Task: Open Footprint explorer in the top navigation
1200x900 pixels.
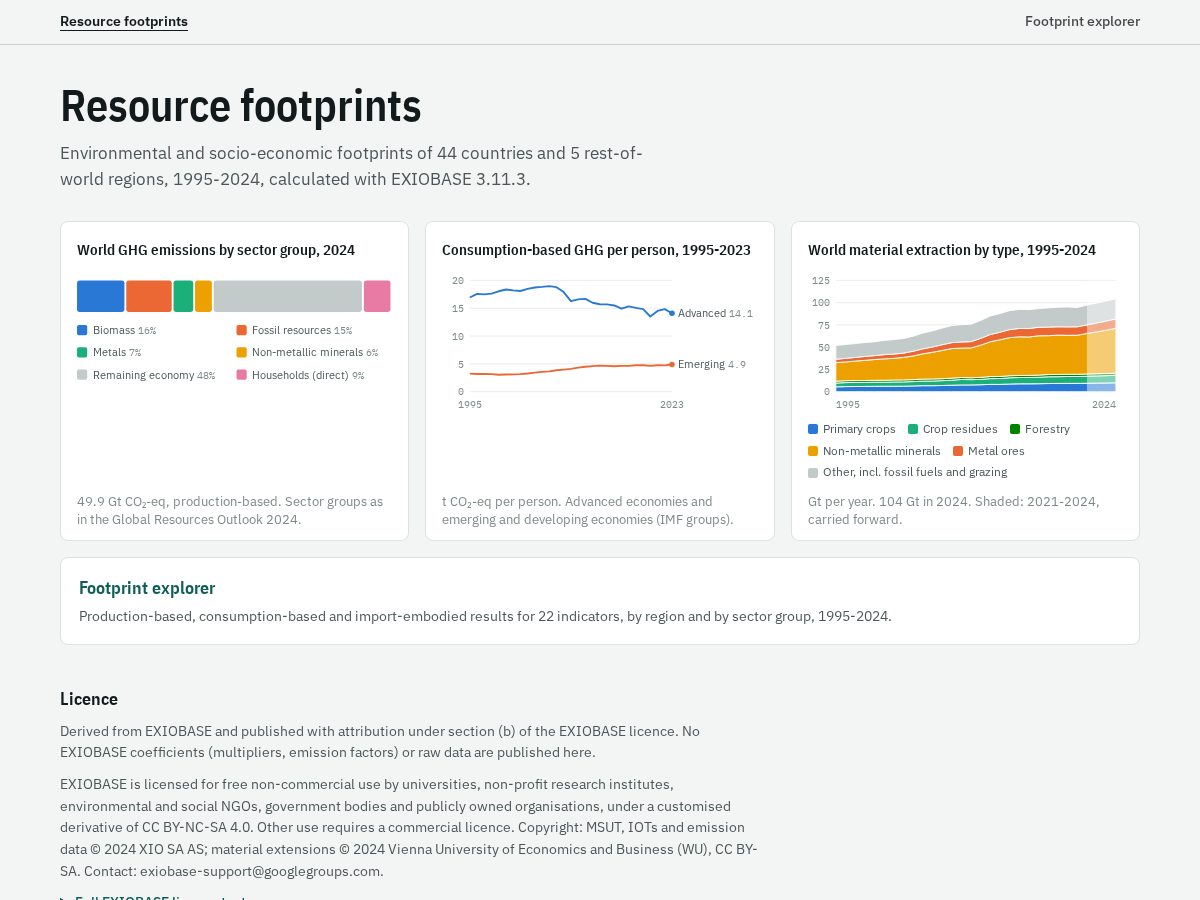Action: [x=1082, y=21]
